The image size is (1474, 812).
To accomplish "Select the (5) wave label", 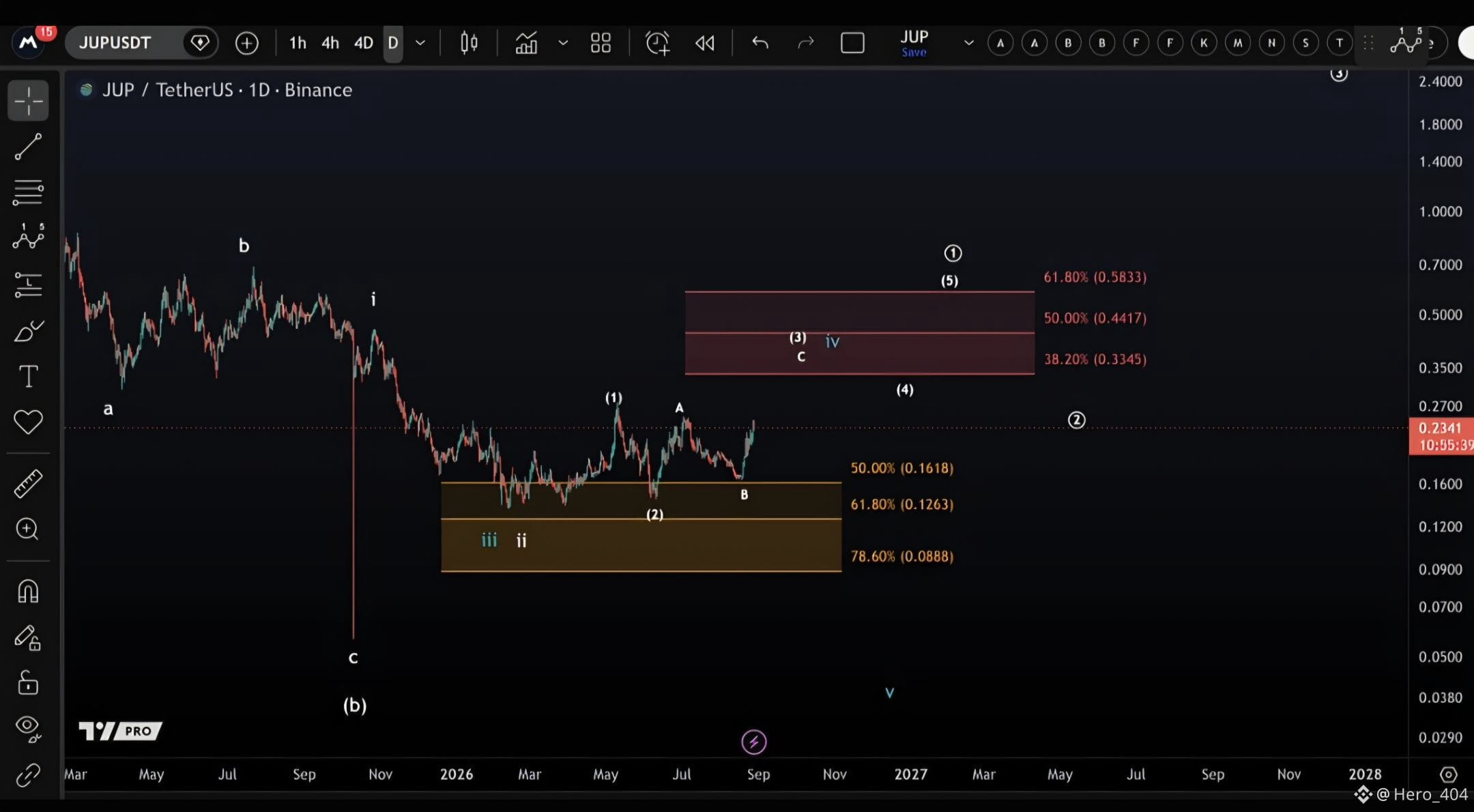I will pos(949,280).
